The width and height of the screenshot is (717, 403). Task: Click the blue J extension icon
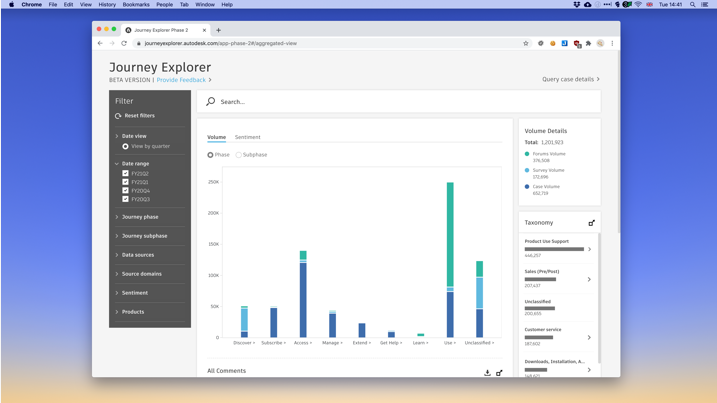tap(565, 43)
